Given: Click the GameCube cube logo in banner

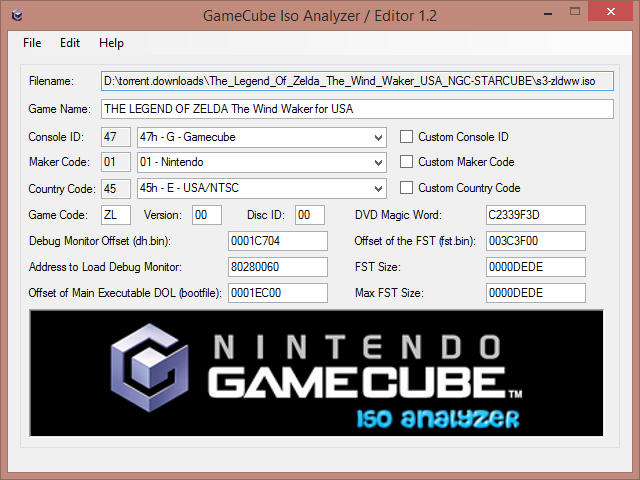Looking at the screenshot, I should point(149,368).
